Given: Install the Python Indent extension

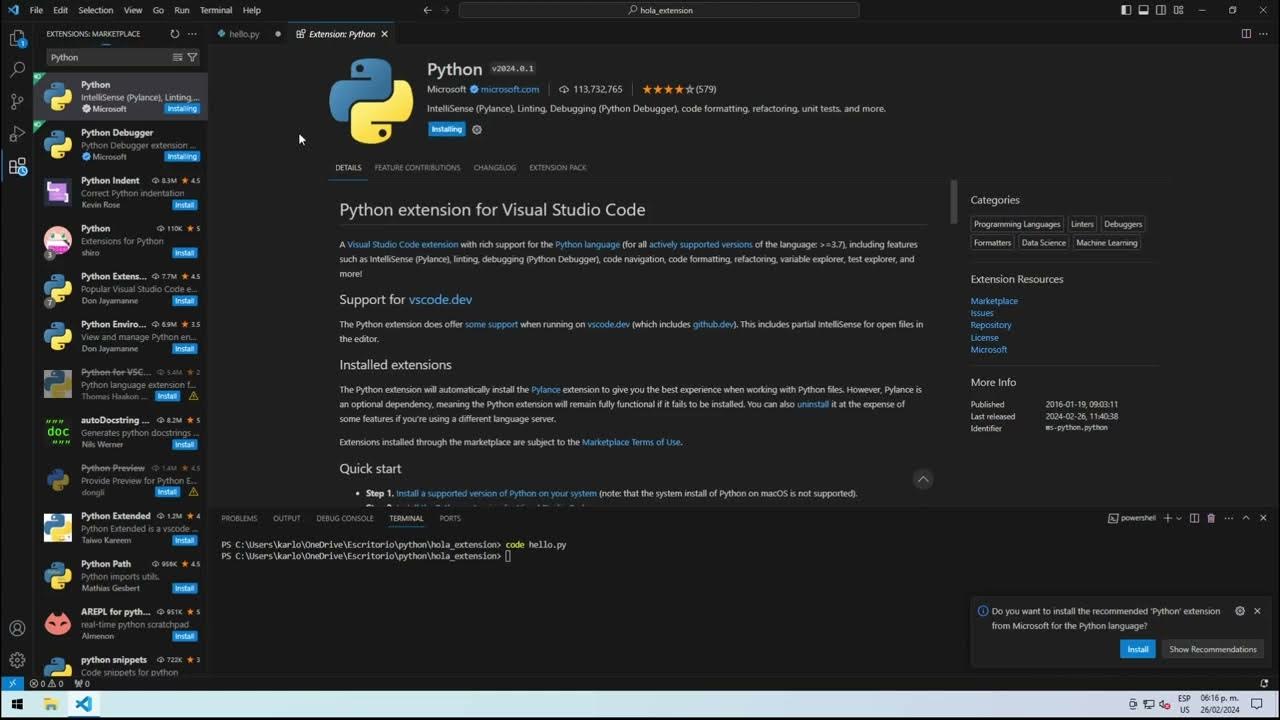Looking at the screenshot, I should (x=184, y=205).
